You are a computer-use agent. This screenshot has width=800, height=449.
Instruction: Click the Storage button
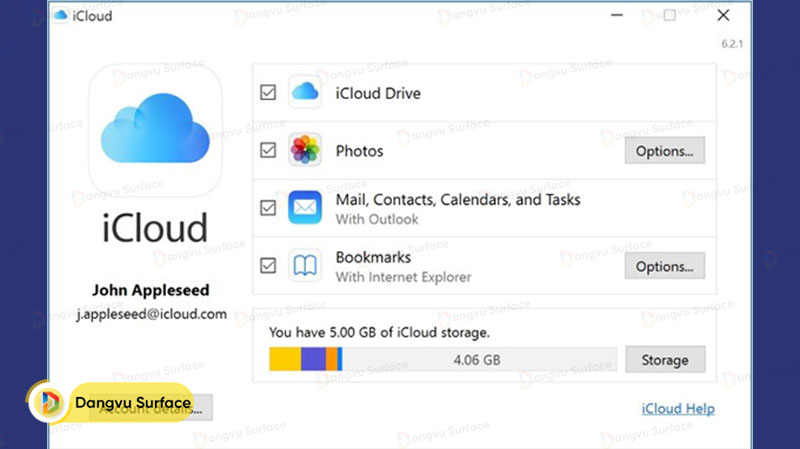(x=665, y=360)
